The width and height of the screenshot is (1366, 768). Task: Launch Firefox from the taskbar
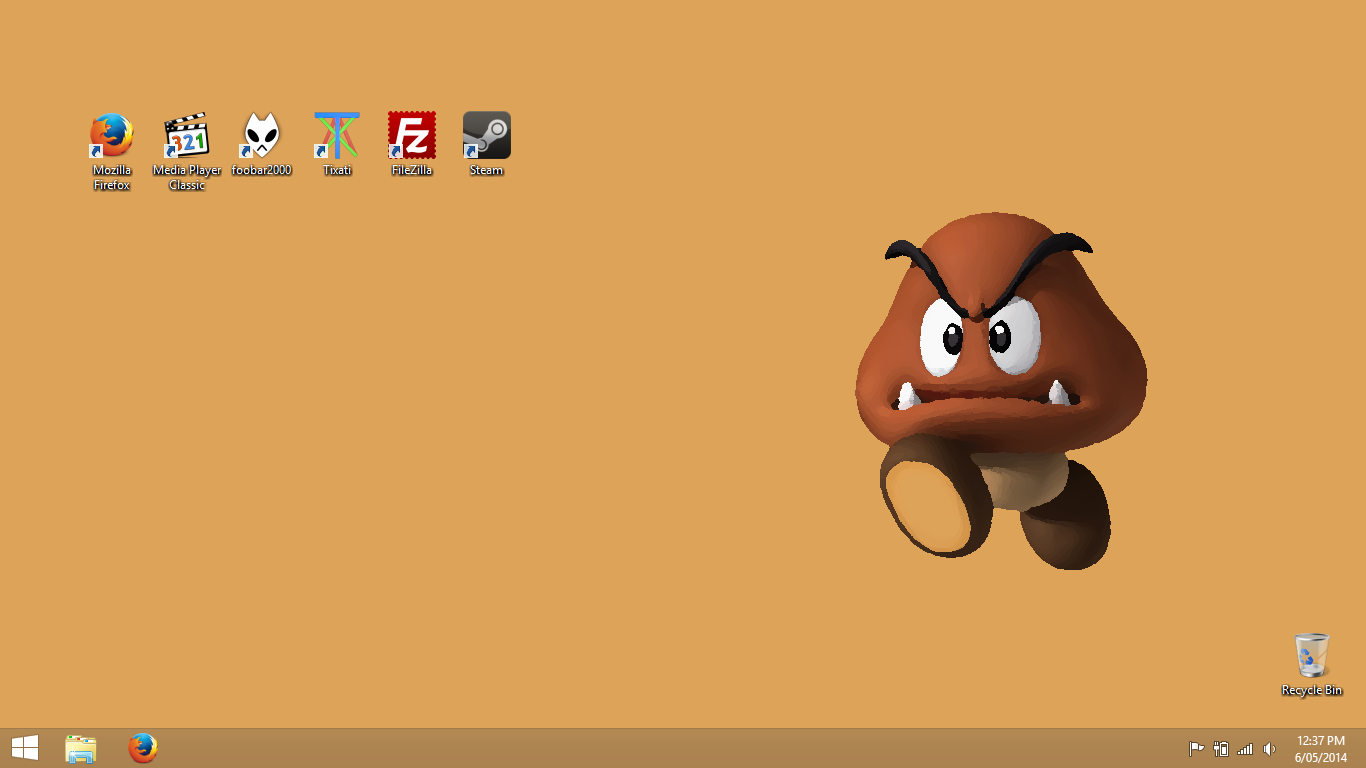click(143, 748)
